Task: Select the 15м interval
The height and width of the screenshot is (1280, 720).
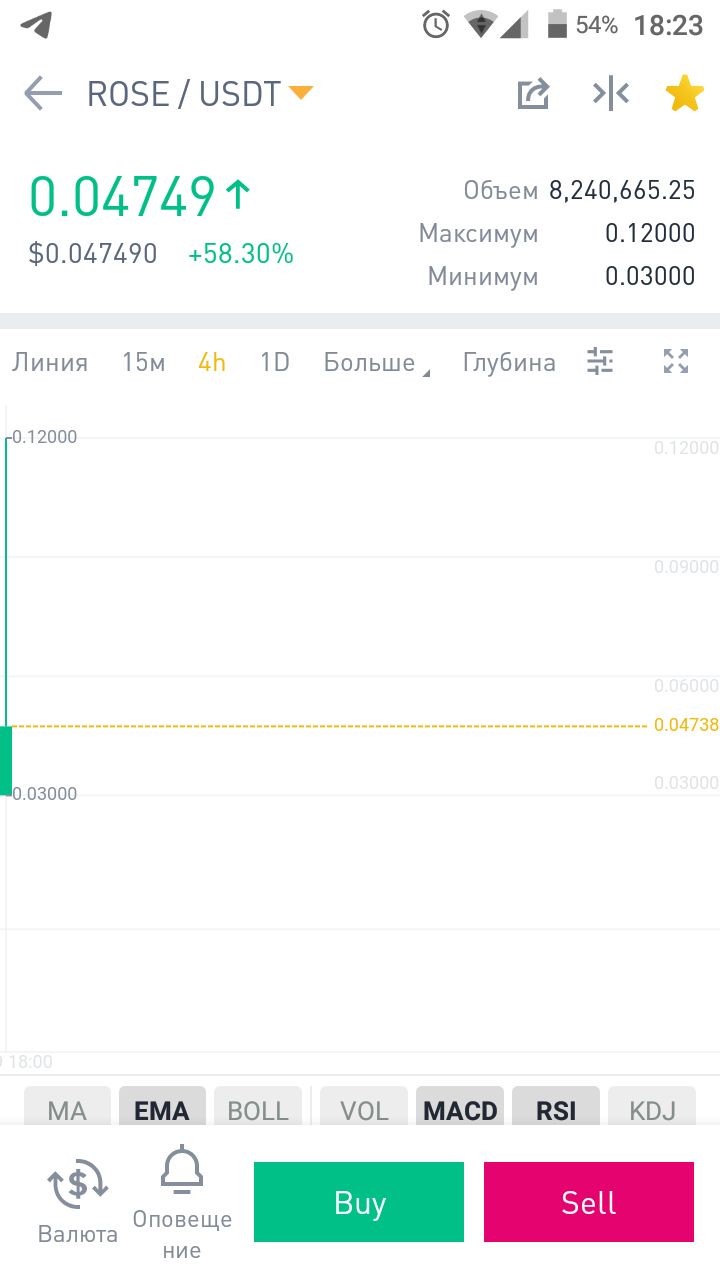Action: [x=143, y=362]
